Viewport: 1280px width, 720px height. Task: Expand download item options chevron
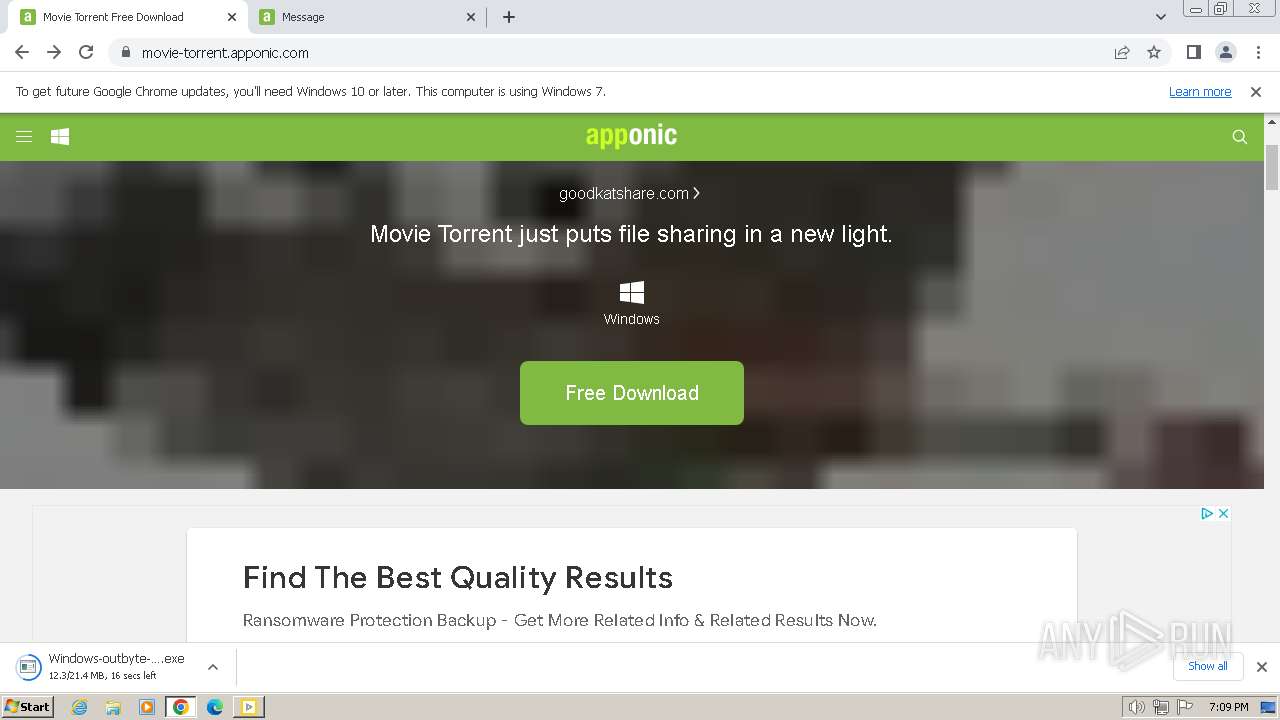(x=213, y=667)
